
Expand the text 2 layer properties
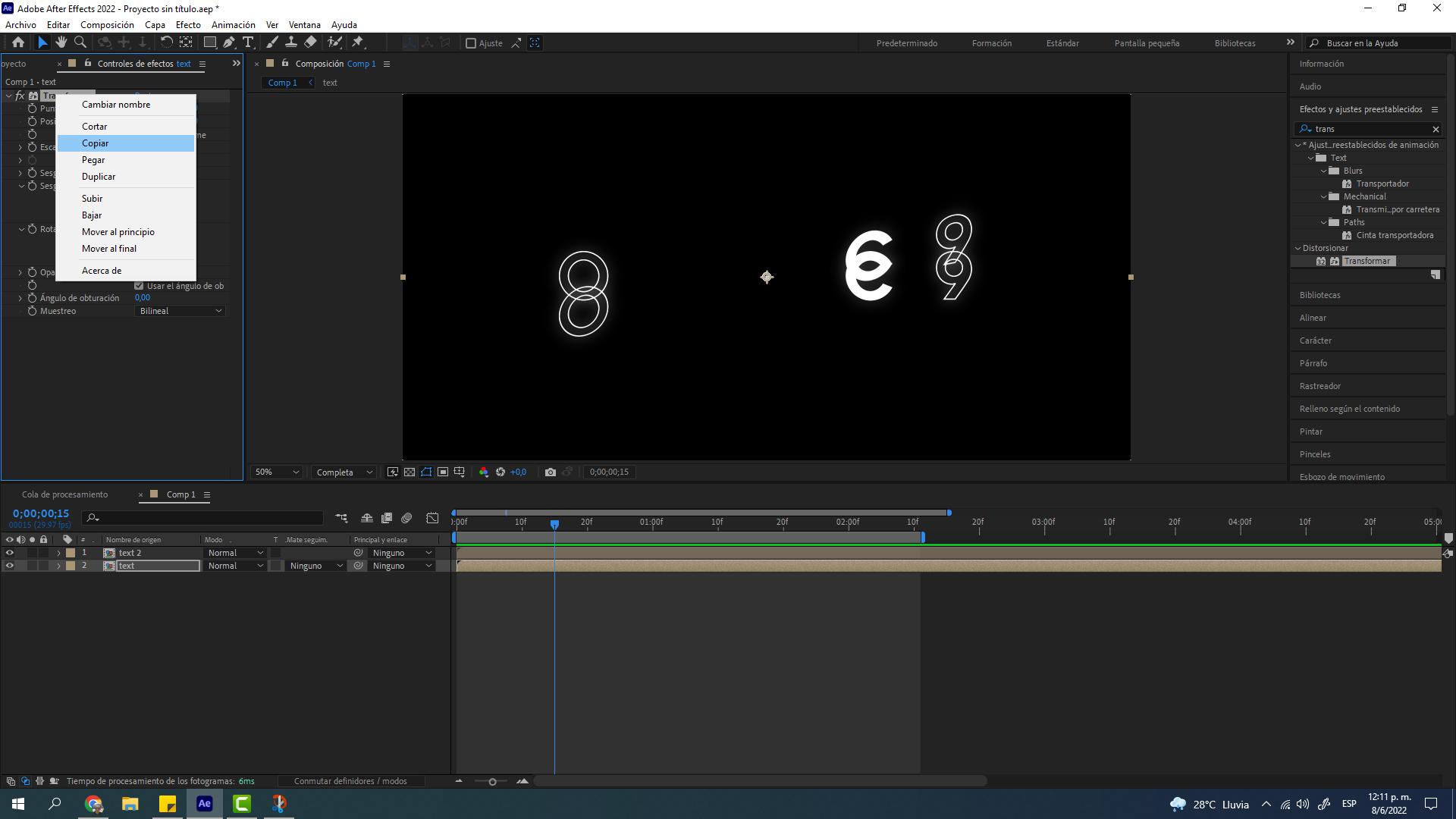[x=59, y=553]
